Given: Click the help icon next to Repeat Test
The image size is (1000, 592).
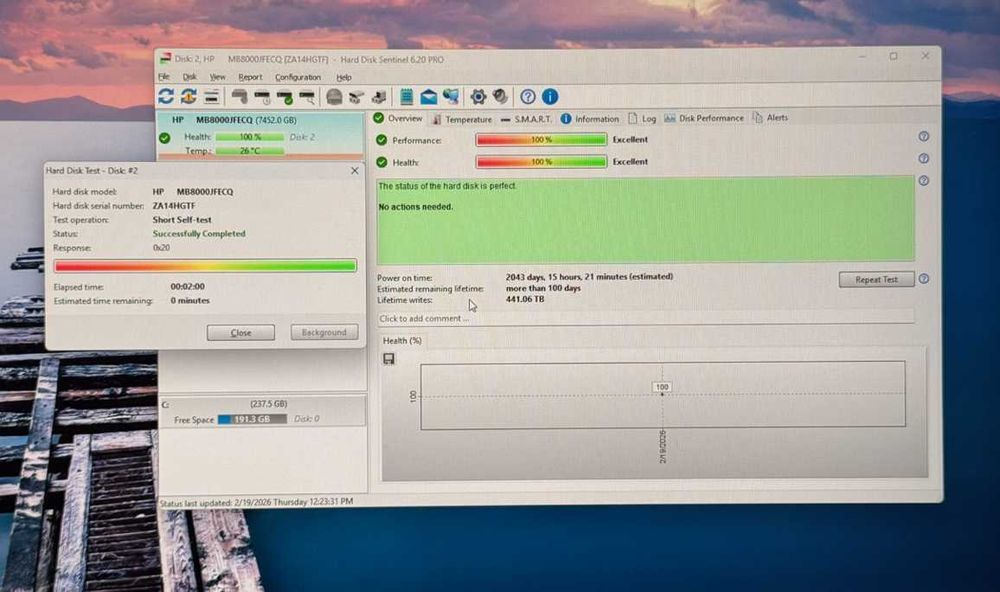Looking at the screenshot, I should pyautogui.click(x=923, y=279).
